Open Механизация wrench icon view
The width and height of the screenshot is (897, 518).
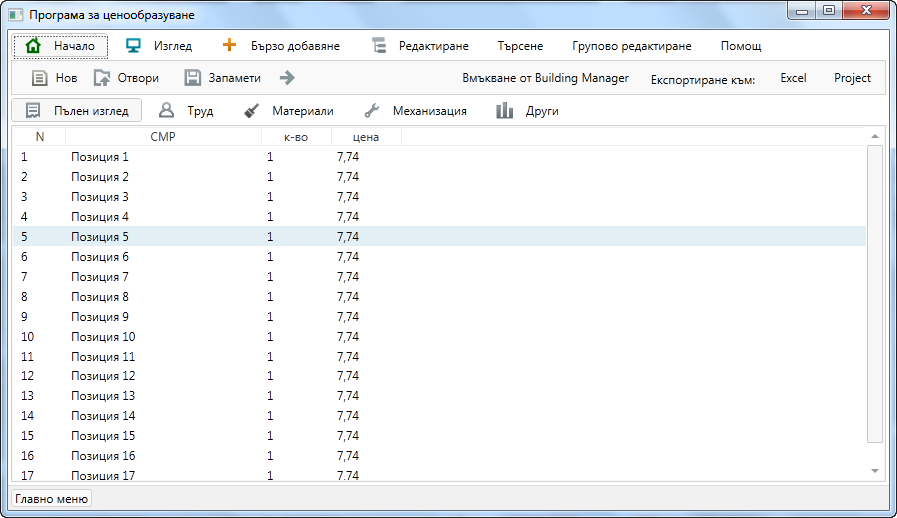pyautogui.click(x=371, y=111)
